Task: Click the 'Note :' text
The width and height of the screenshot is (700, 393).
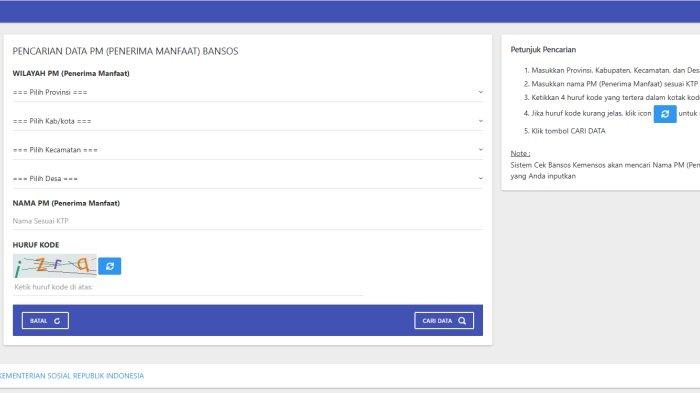Action: coord(521,153)
